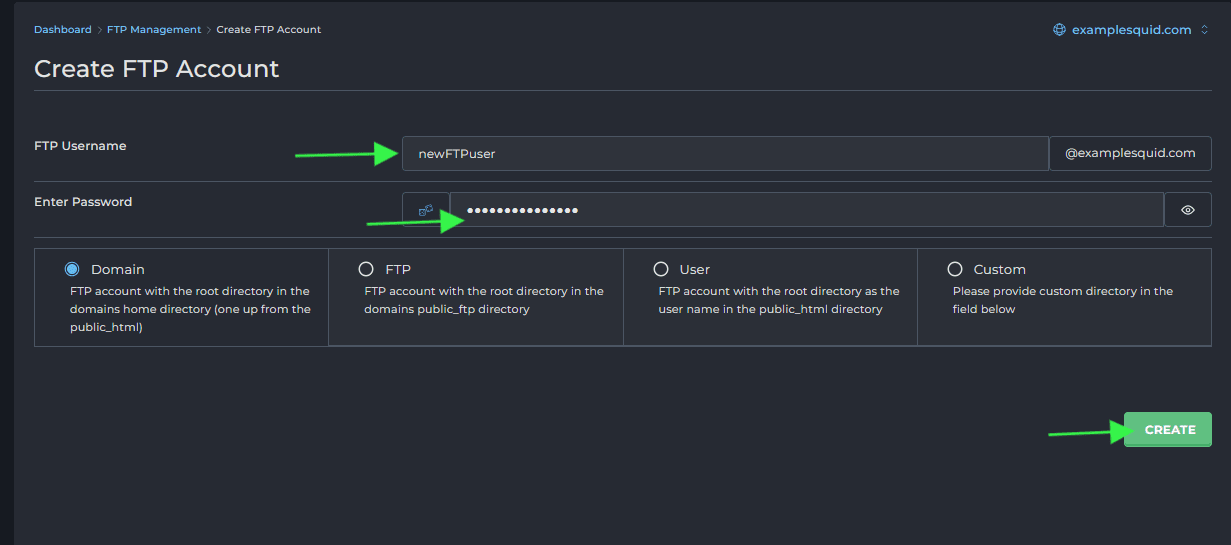Focus the Enter Password input field
This screenshot has height=545, width=1231.
(x=807, y=210)
